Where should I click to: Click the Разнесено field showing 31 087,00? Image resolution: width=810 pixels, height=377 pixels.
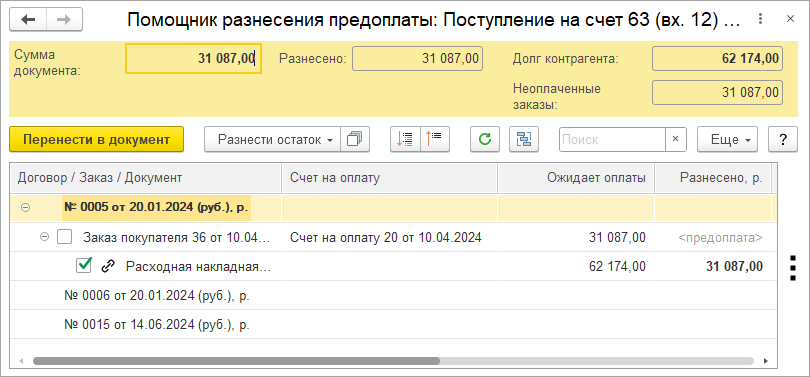click(417, 58)
